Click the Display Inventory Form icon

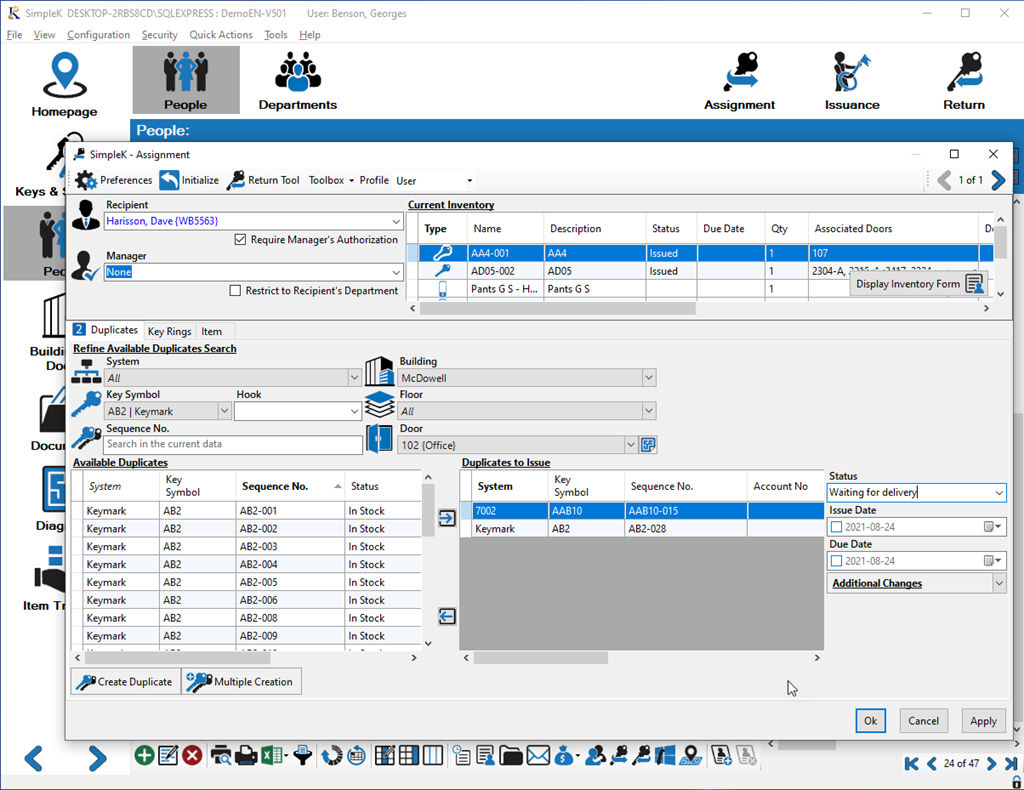(x=974, y=284)
